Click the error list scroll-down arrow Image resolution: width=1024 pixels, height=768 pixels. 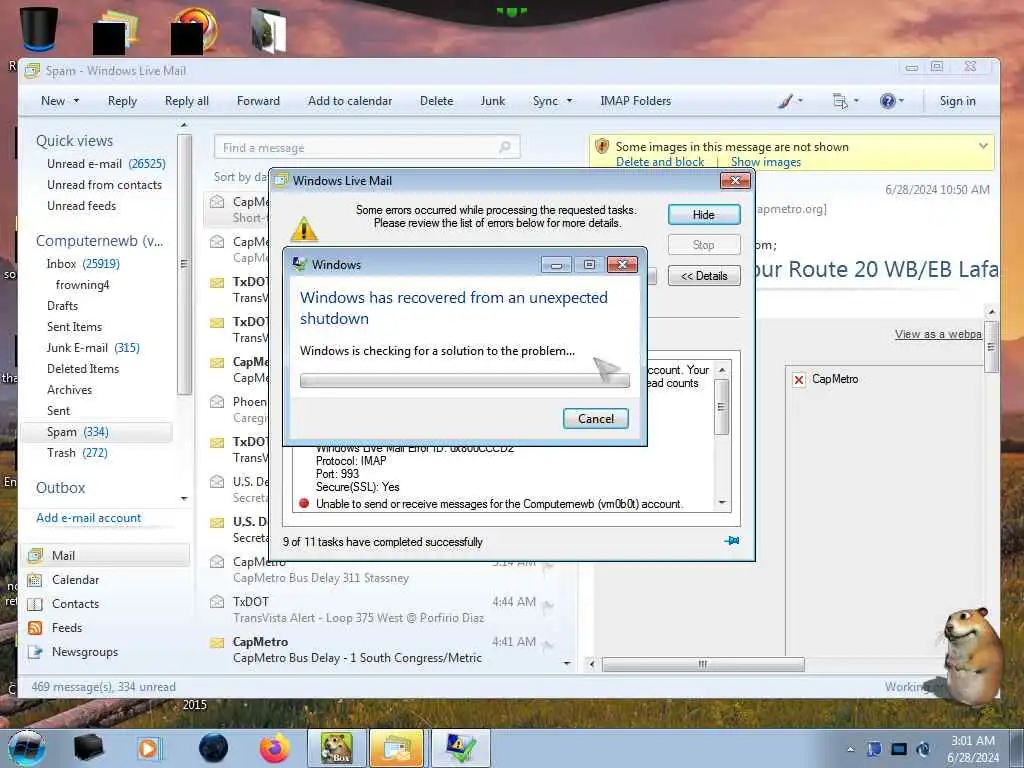[x=722, y=502]
